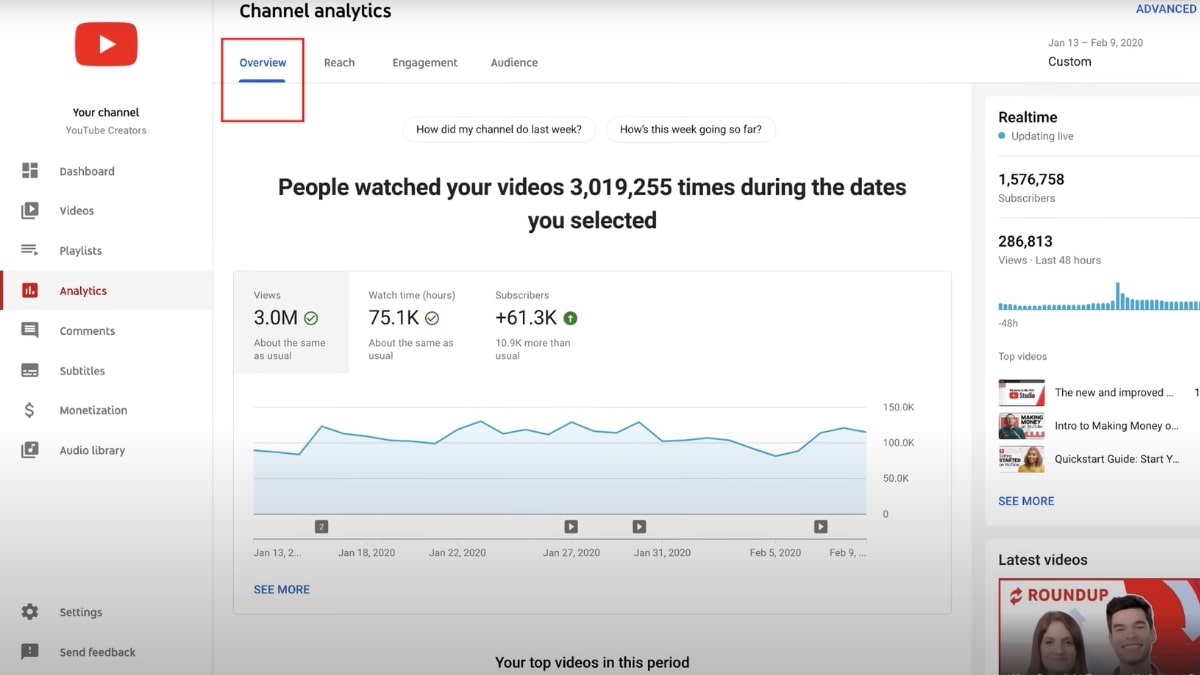Open the Dashboard from the sidebar
Viewport: 1200px width, 675px height.
pyautogui.click(x=87, y=170)
